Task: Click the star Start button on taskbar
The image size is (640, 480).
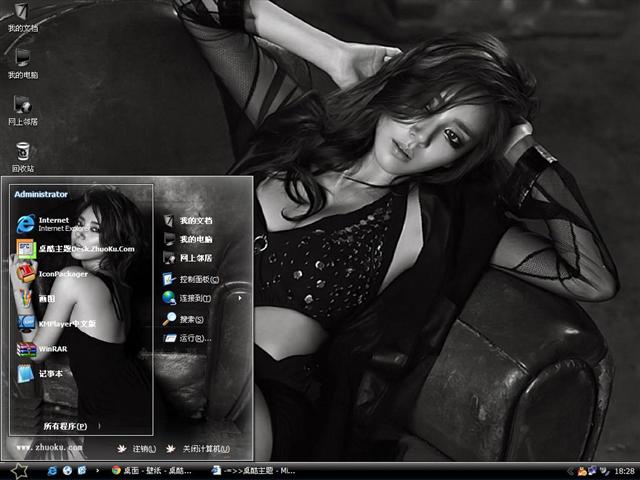Action: tap(18, 470)
